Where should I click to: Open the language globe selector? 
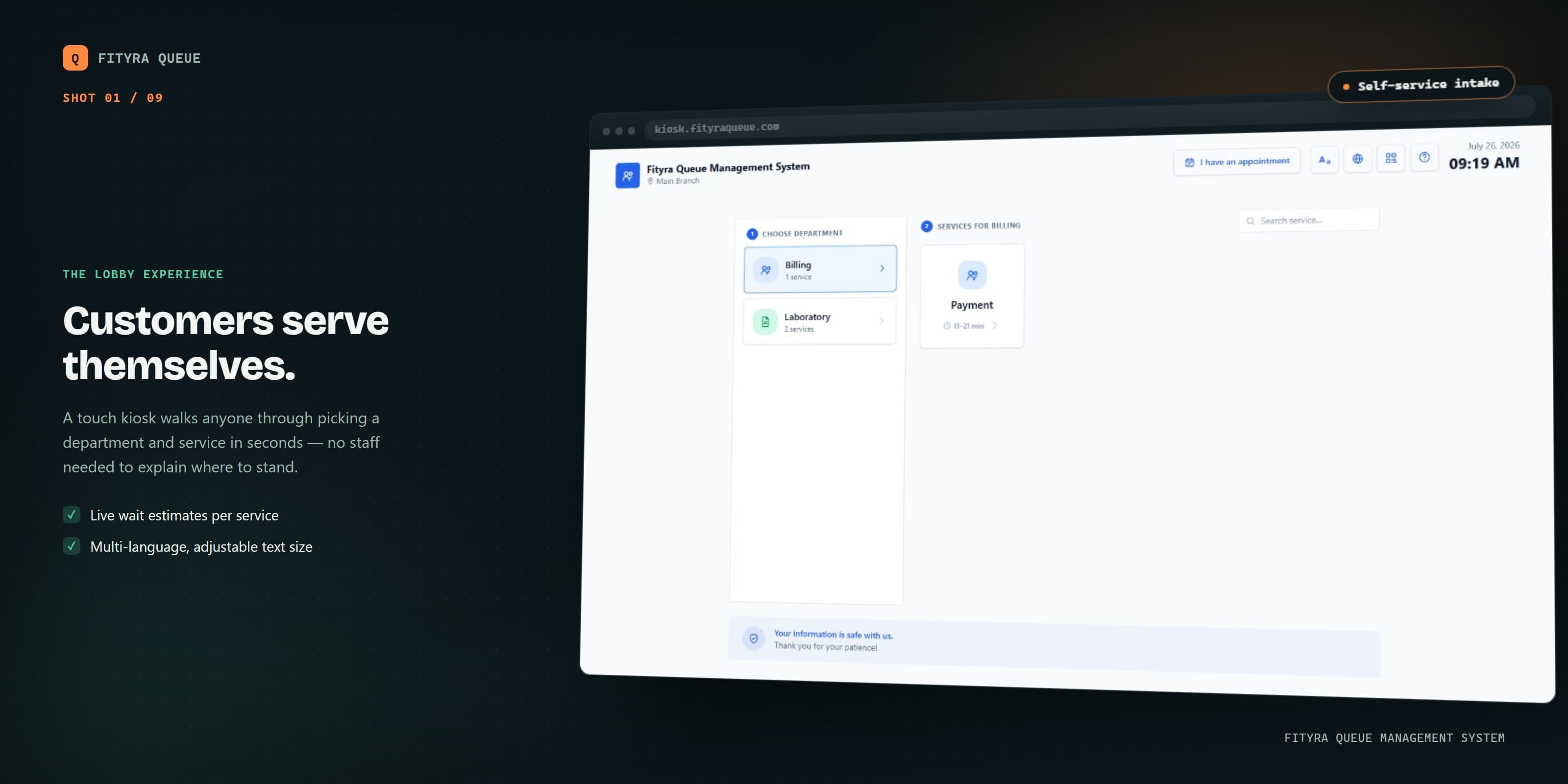(x=1357, y=159)
